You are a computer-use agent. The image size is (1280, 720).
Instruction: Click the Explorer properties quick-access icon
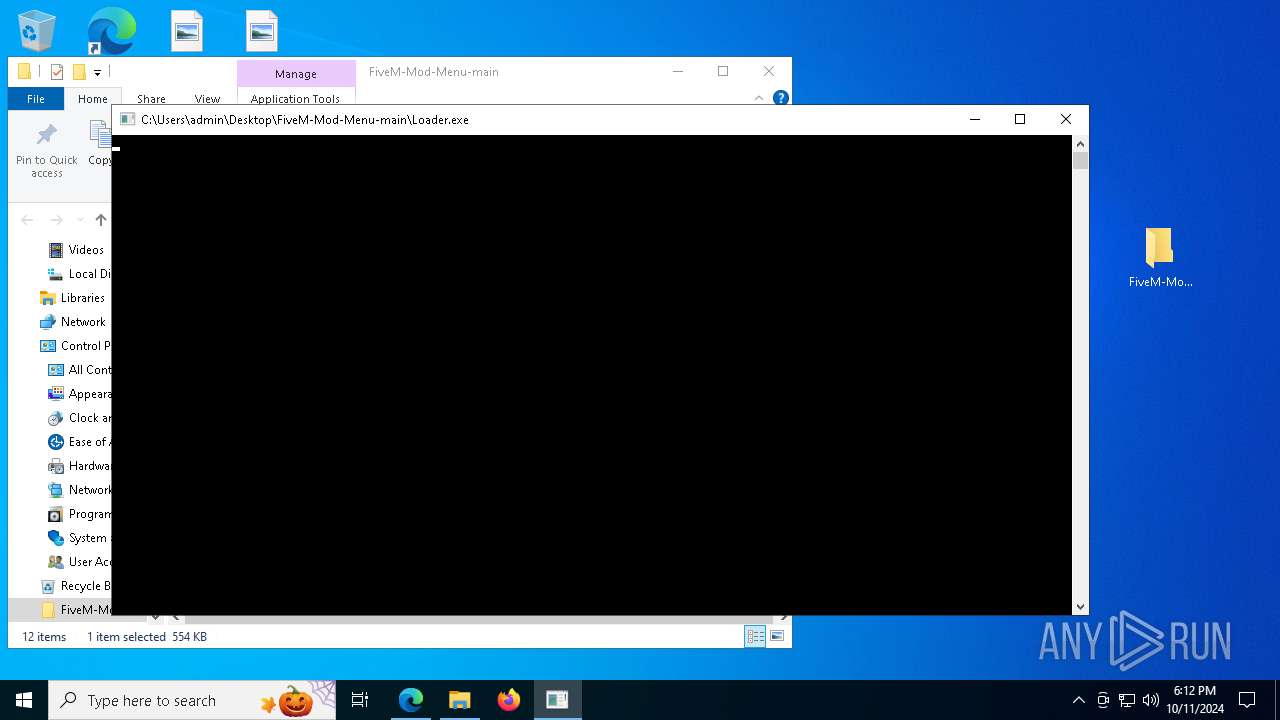pyautogui.click(x=57, y=72)
